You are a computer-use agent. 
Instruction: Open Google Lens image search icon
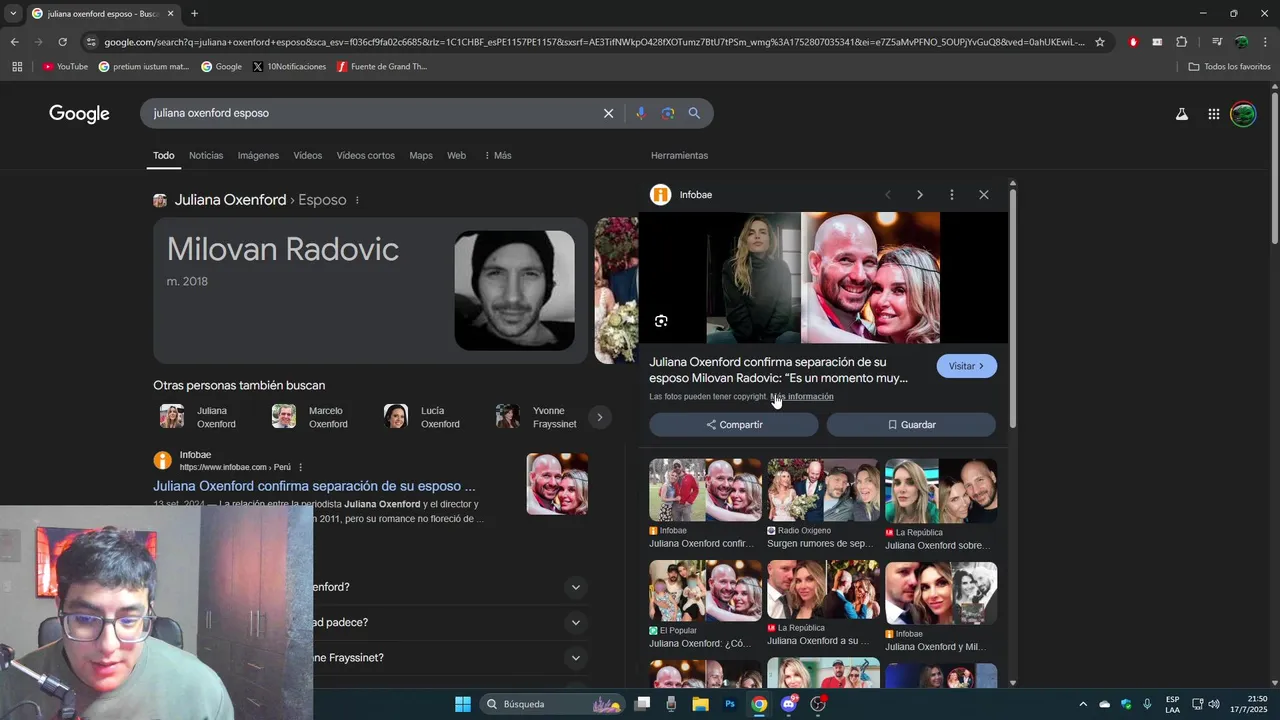[x=668, y=113]
